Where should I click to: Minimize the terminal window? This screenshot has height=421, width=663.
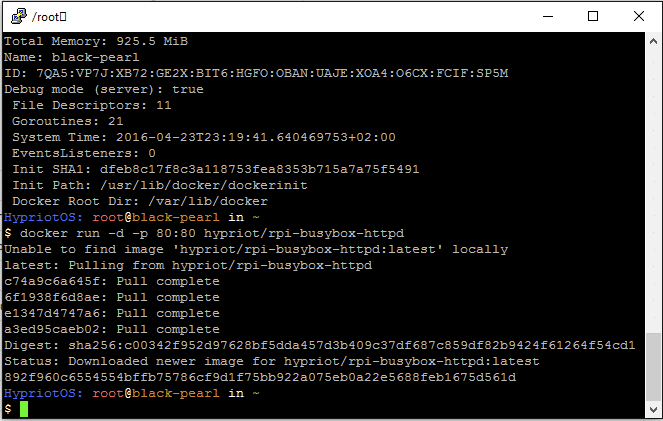pyautogui.click(x=548, y=16)
